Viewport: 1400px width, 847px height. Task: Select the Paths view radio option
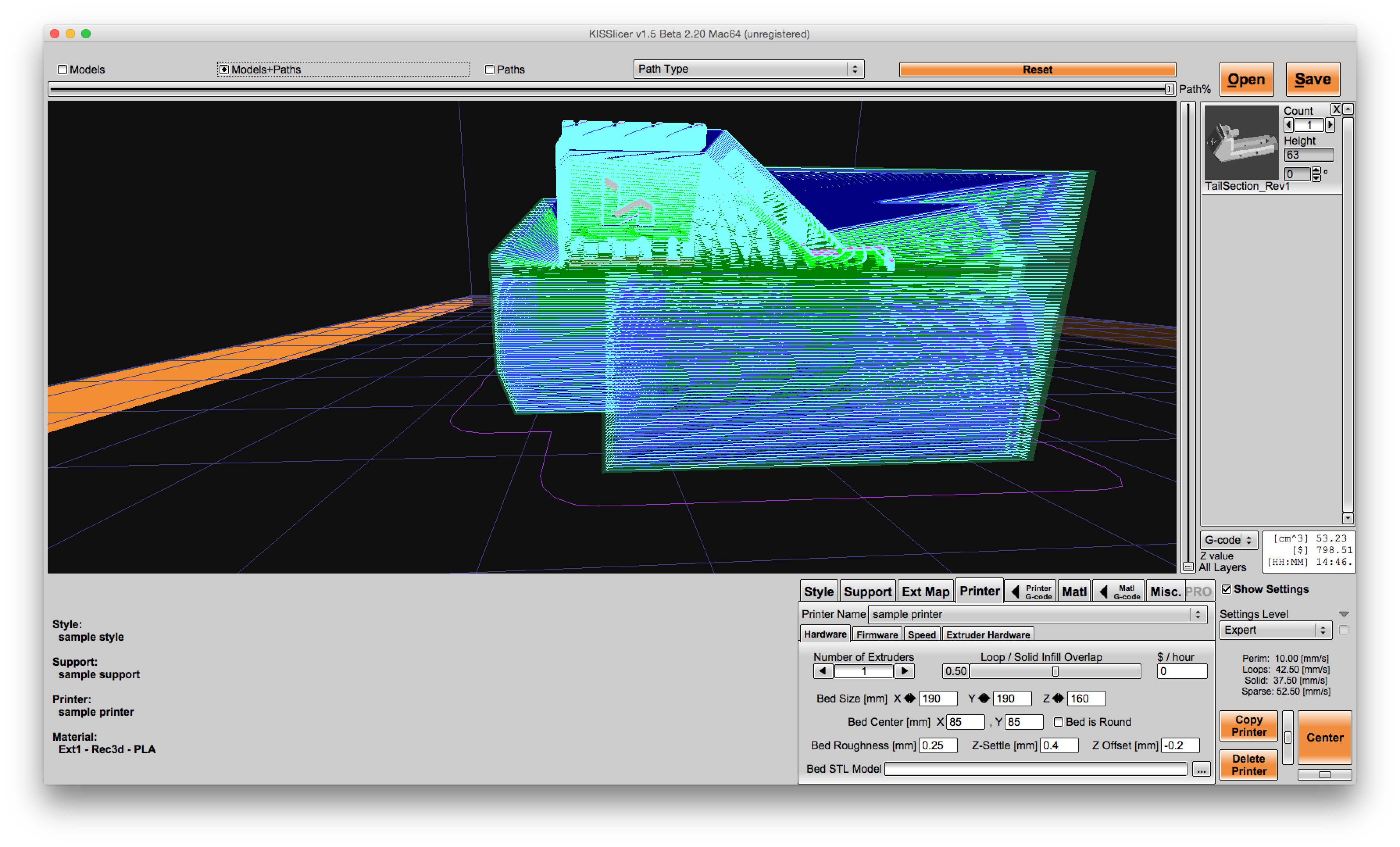490,70
